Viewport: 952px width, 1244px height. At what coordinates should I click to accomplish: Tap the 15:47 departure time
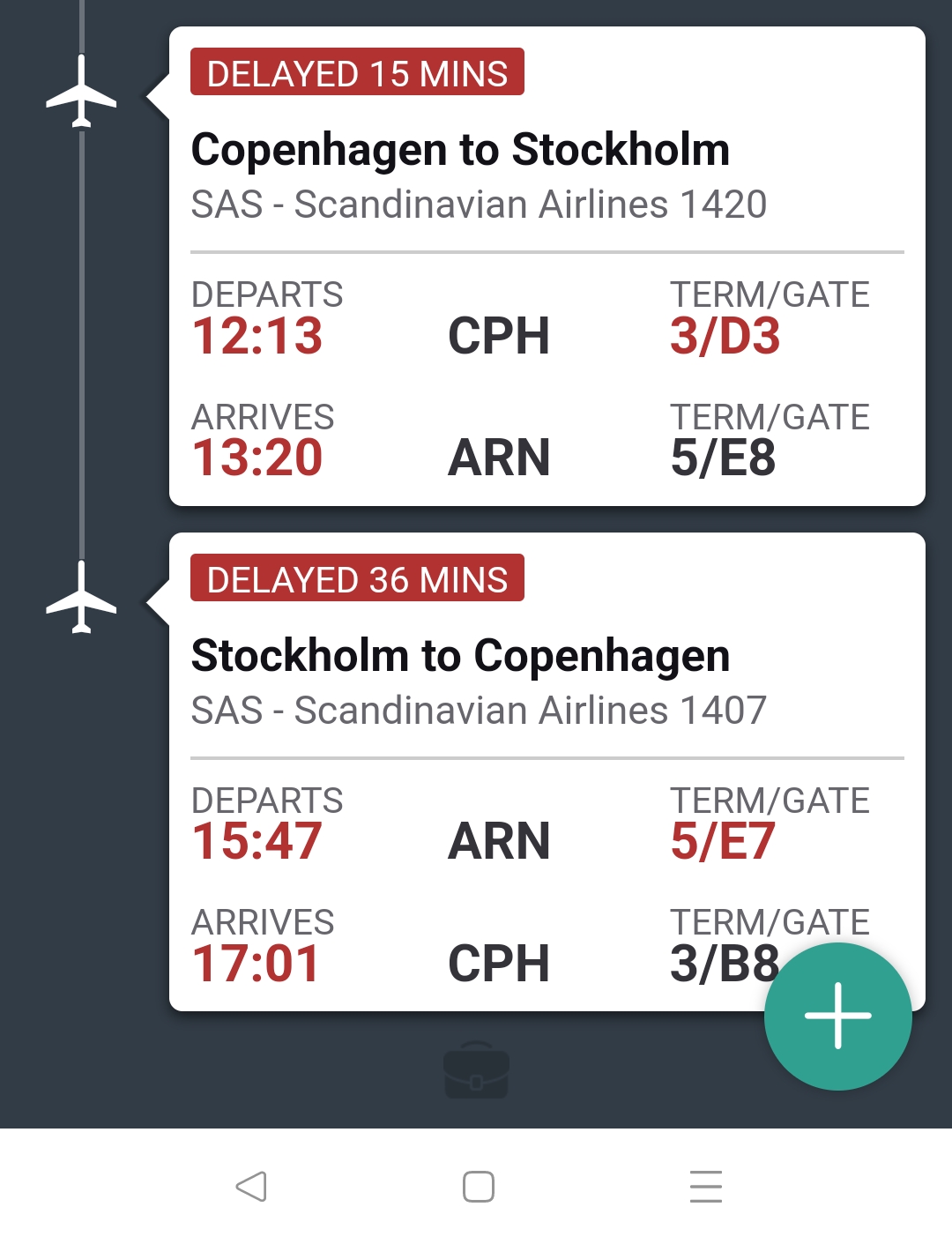(x=257, y=841)
